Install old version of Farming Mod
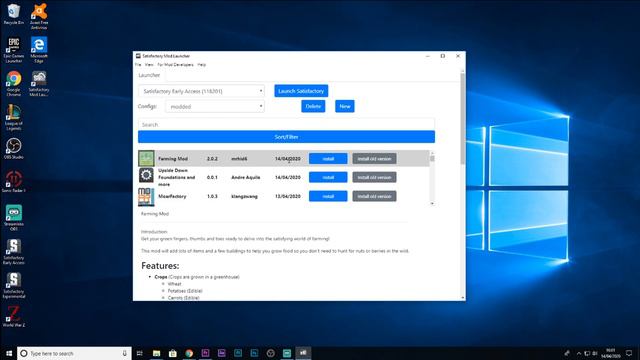 [x=374, y=158]
